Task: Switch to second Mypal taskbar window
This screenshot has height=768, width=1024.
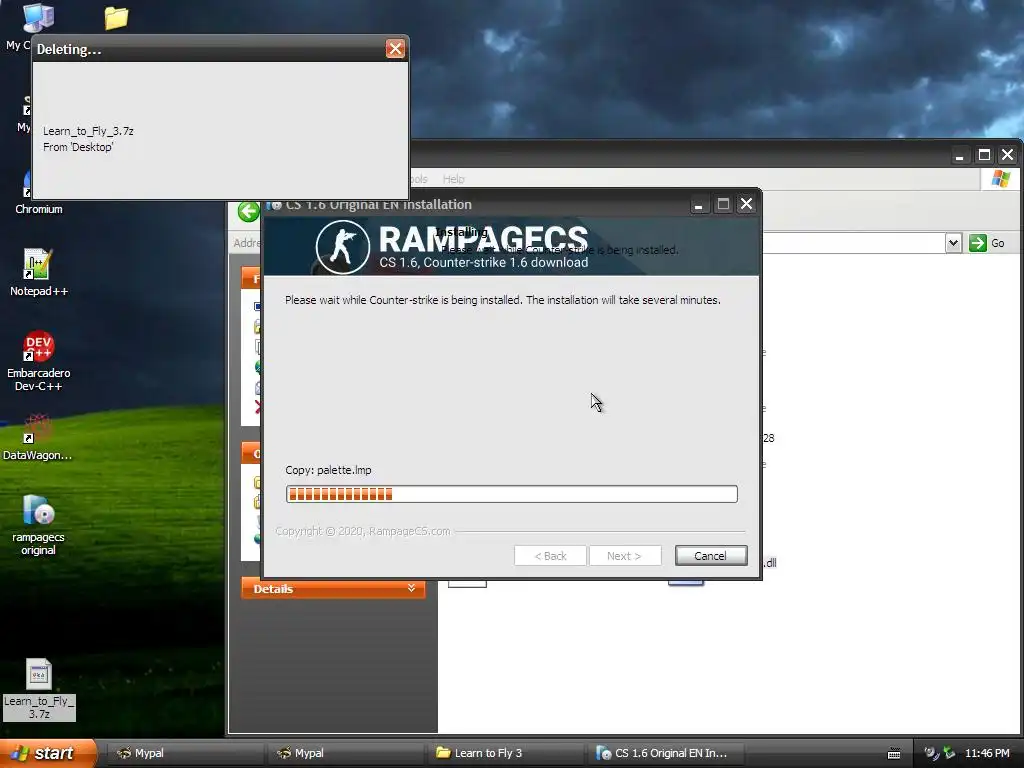Action: point(344,753)
